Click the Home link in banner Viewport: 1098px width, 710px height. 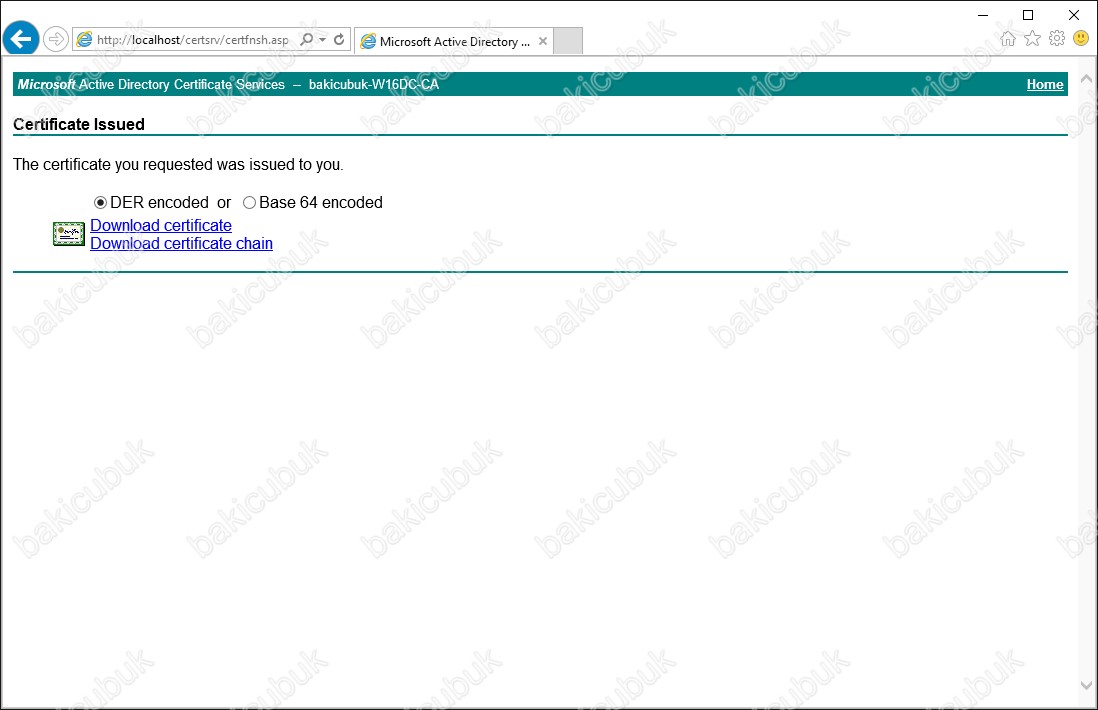(1045, 85)
